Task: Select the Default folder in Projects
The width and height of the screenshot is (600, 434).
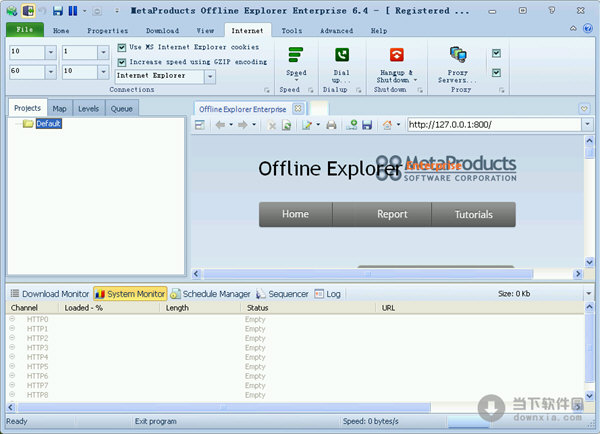Action: 49,124
